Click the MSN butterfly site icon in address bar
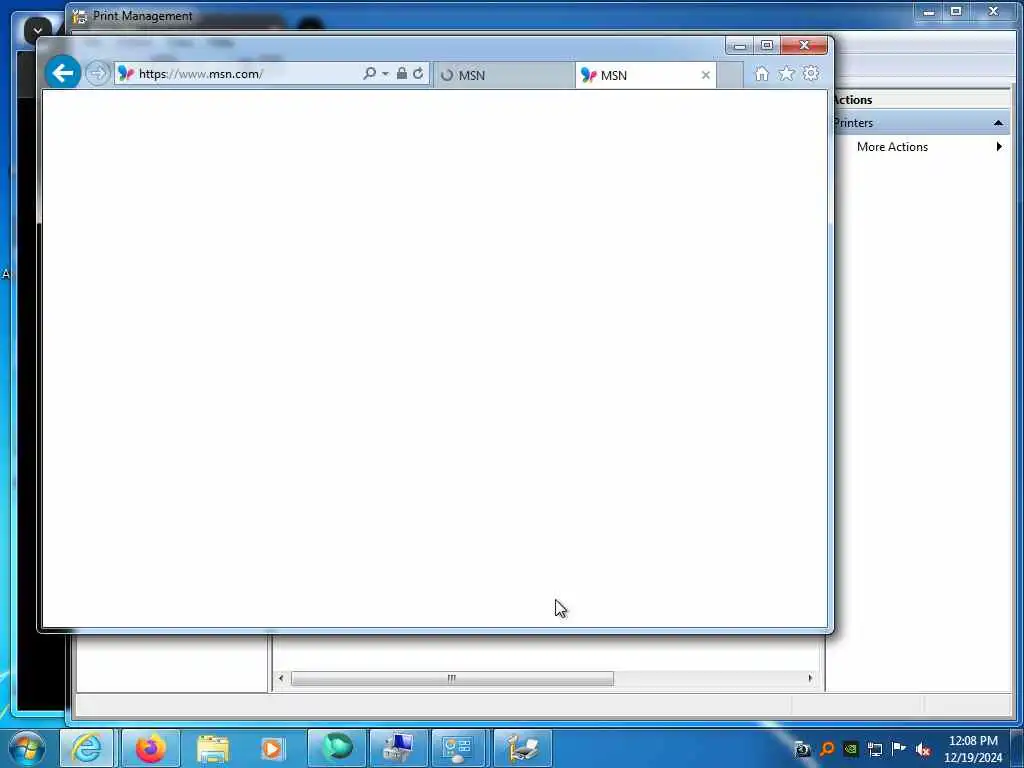 pos(126,74)
